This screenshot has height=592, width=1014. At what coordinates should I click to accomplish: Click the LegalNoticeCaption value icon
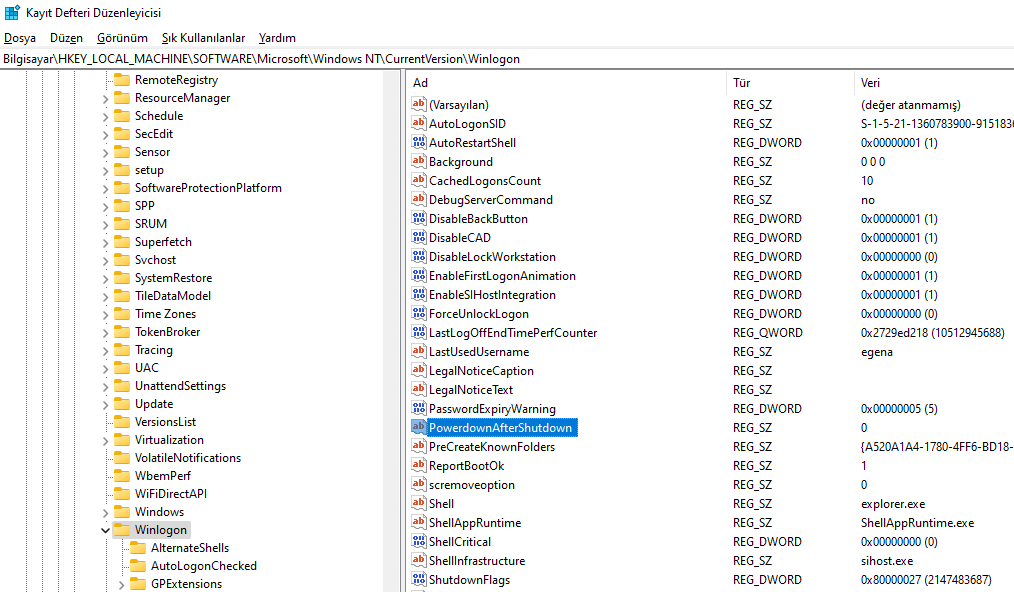[418, 370]
